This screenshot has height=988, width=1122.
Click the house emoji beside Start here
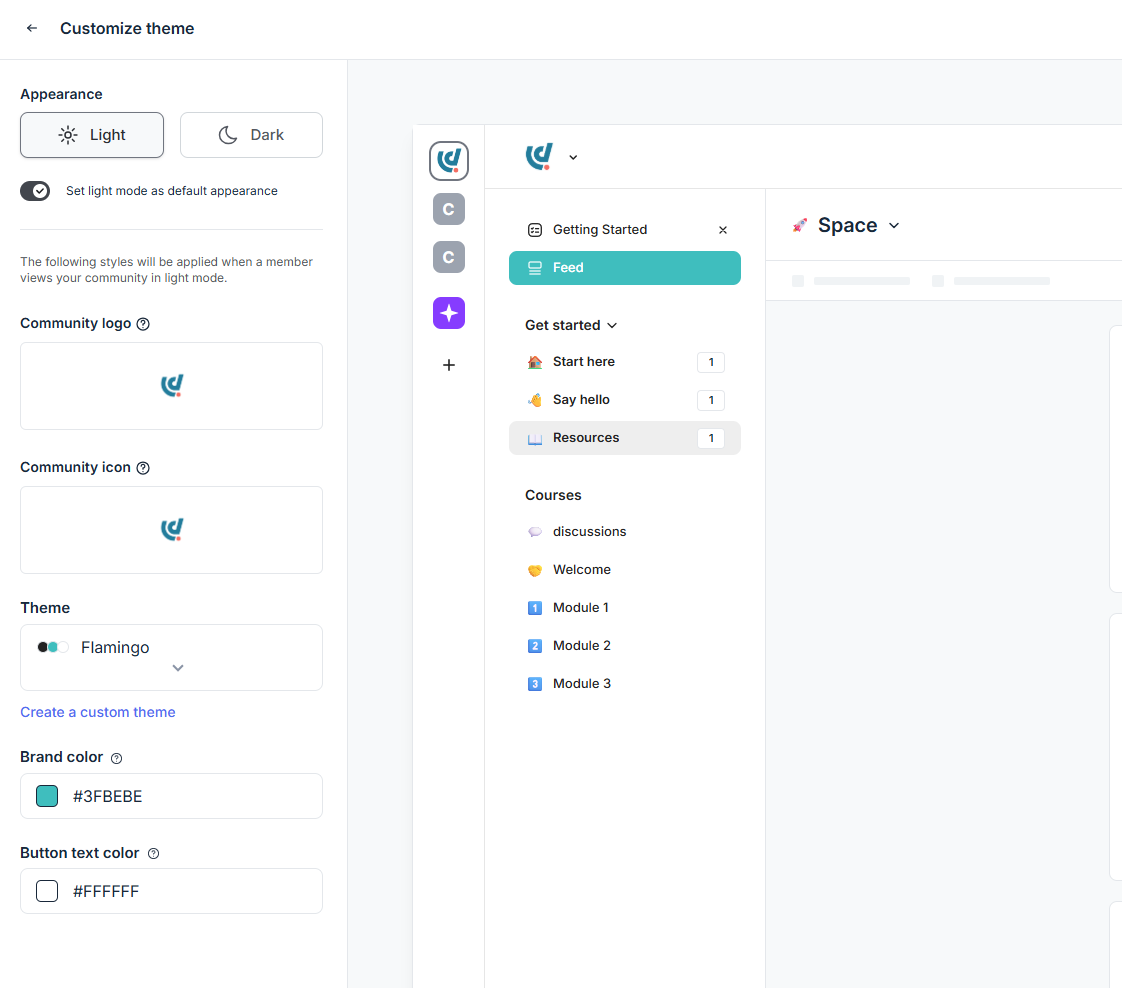tap(535, 362)
